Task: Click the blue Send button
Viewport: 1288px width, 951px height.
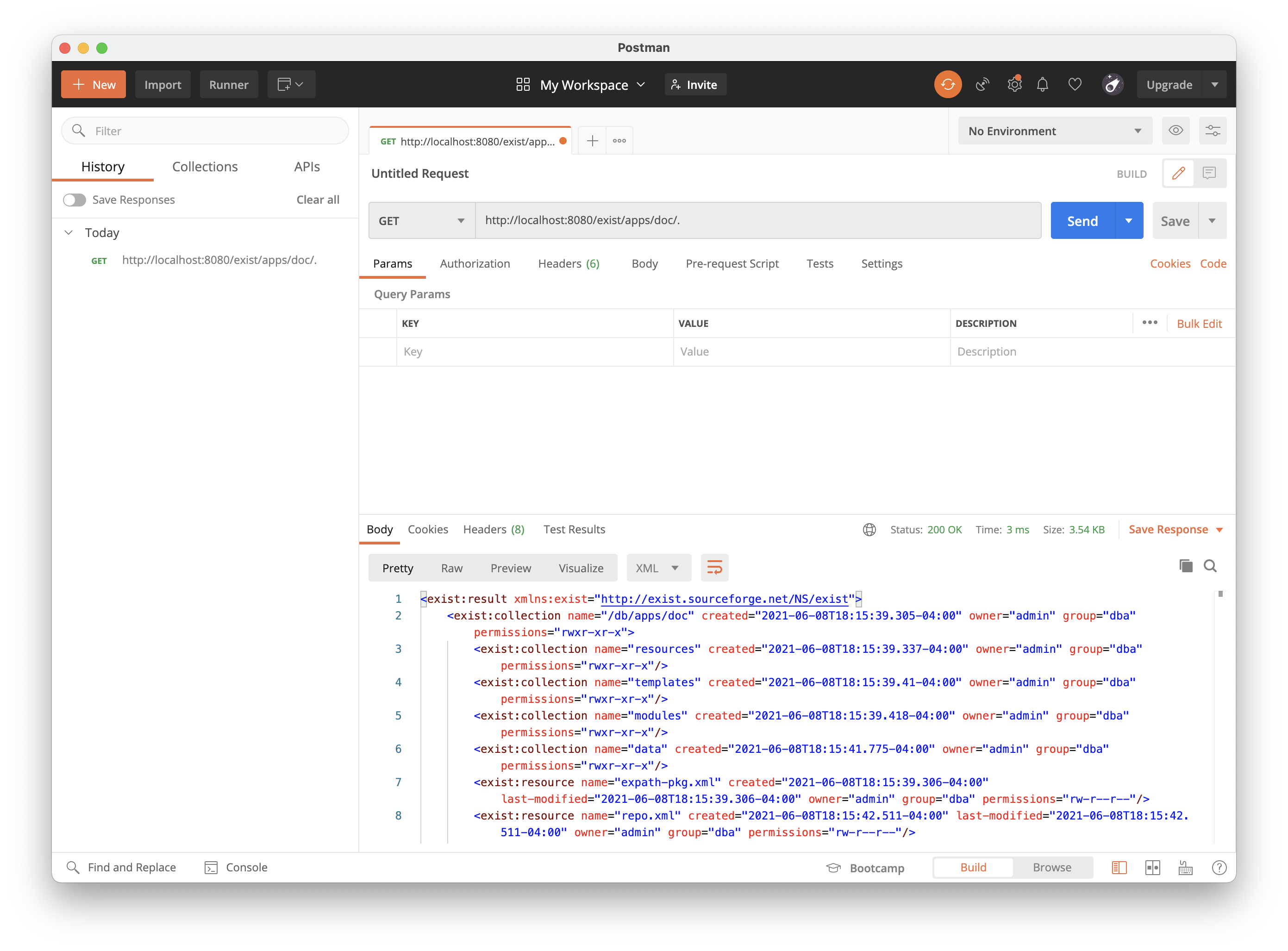Action: pos(1082,220)
